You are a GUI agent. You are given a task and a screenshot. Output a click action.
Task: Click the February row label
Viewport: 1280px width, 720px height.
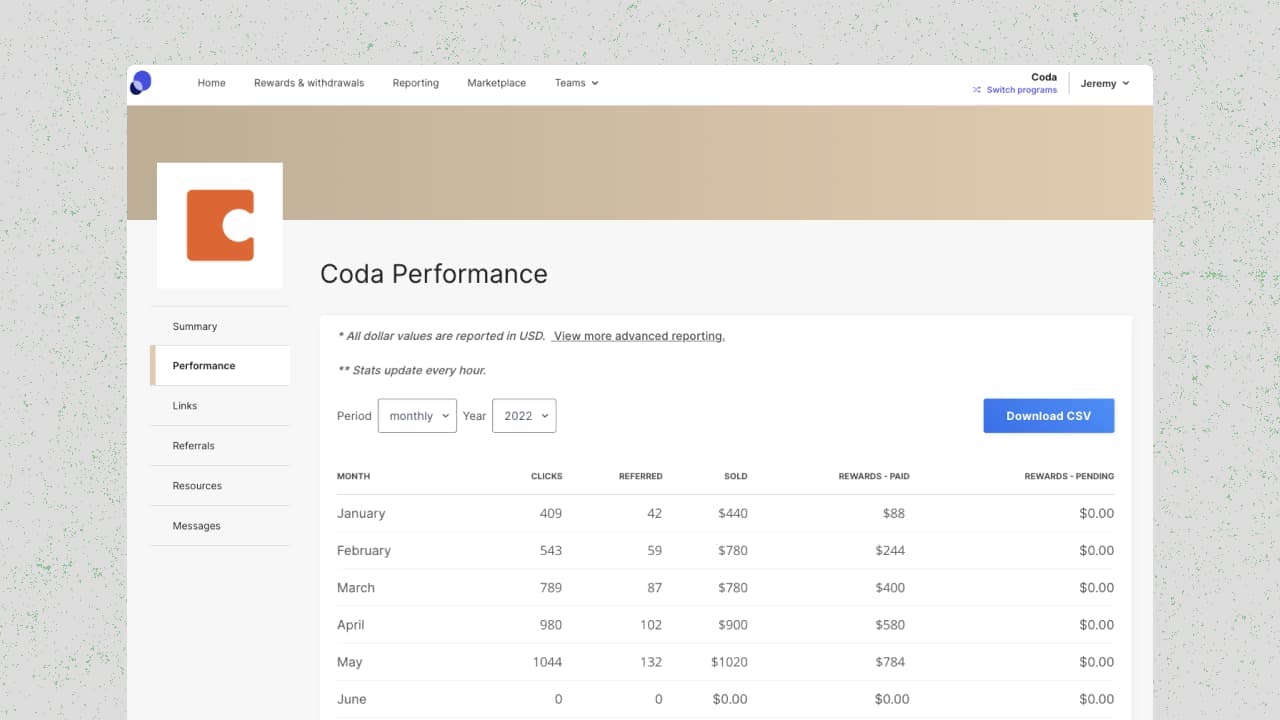(364, 550)
